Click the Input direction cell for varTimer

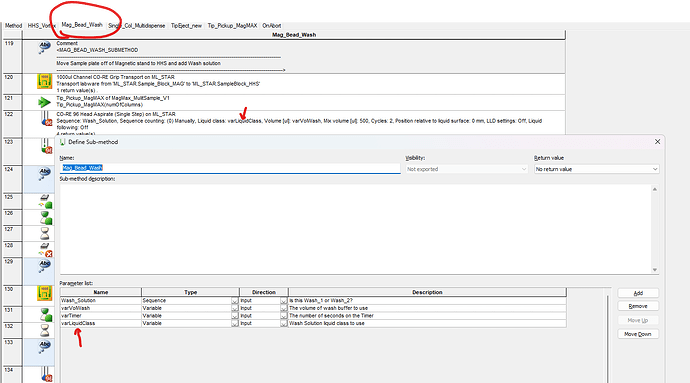click(260, 316)
